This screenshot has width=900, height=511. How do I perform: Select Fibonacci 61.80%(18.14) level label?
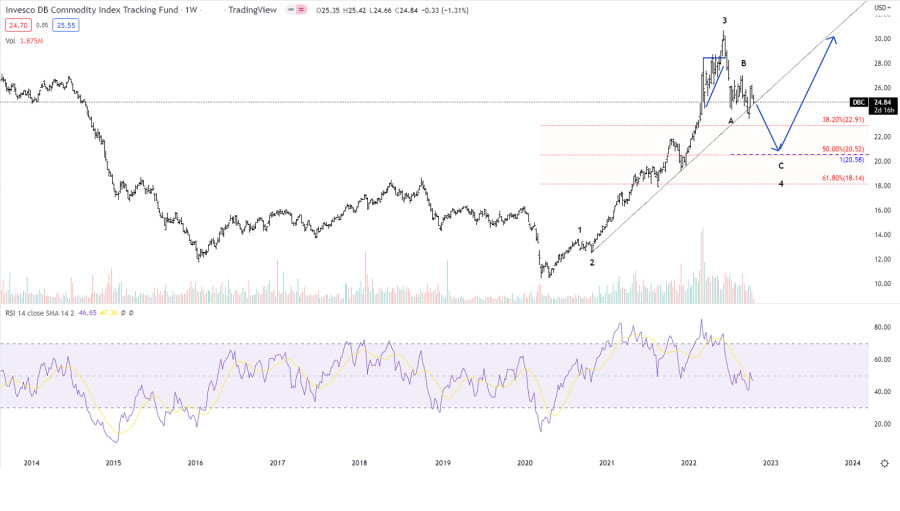tap(843, 178)
